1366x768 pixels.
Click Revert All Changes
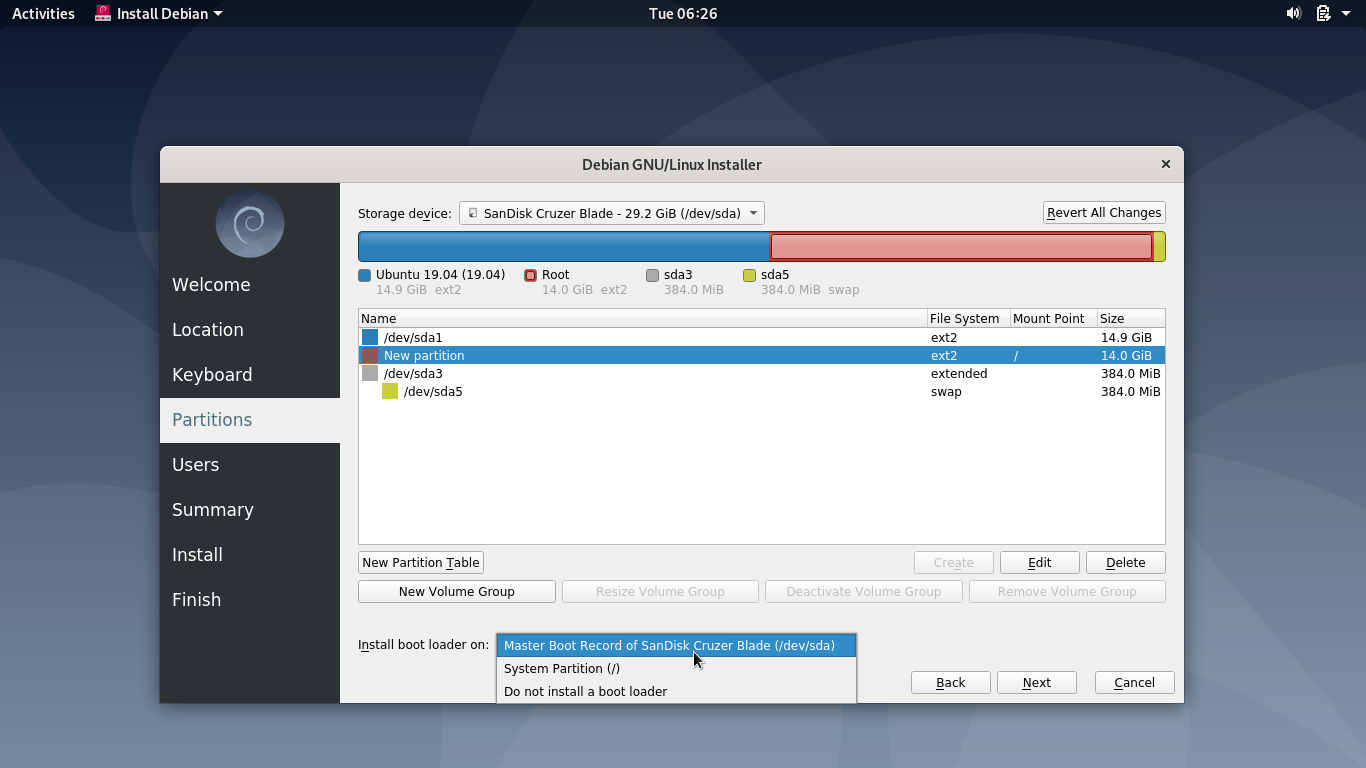[x=1104, y=213]
